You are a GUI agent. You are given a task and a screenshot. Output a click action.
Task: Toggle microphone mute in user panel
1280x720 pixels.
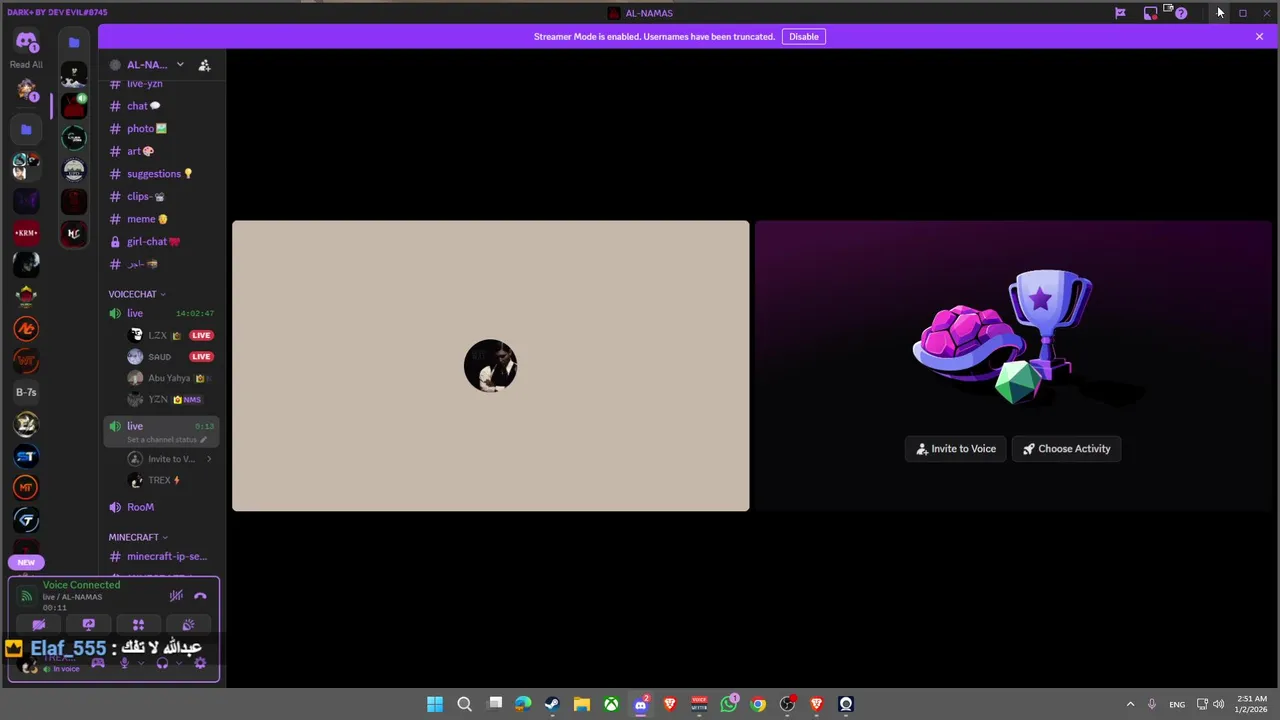pos(124,663)
